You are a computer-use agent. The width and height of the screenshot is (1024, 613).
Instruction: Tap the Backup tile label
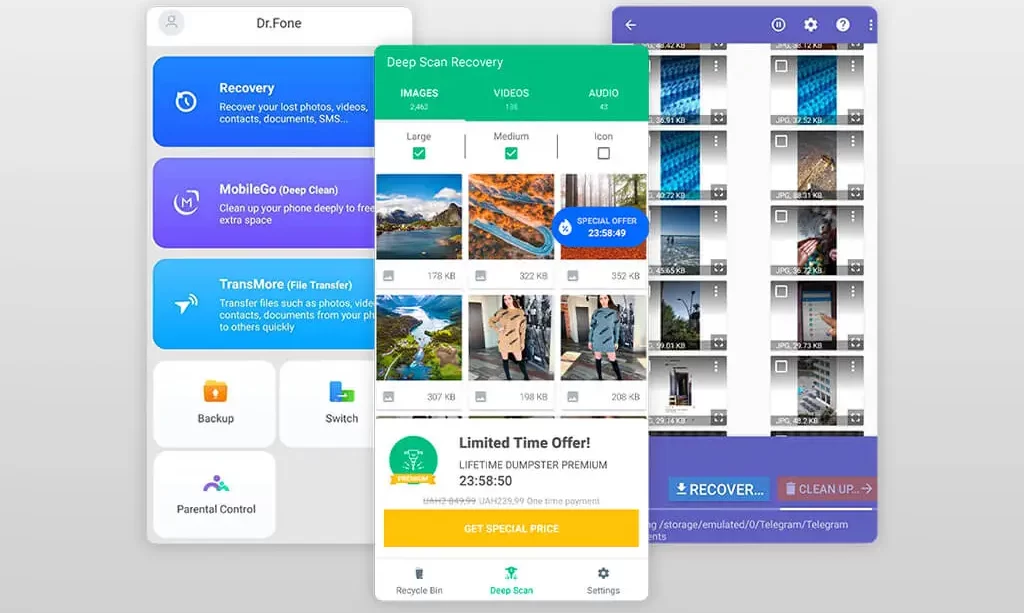[x=216, y=418]
